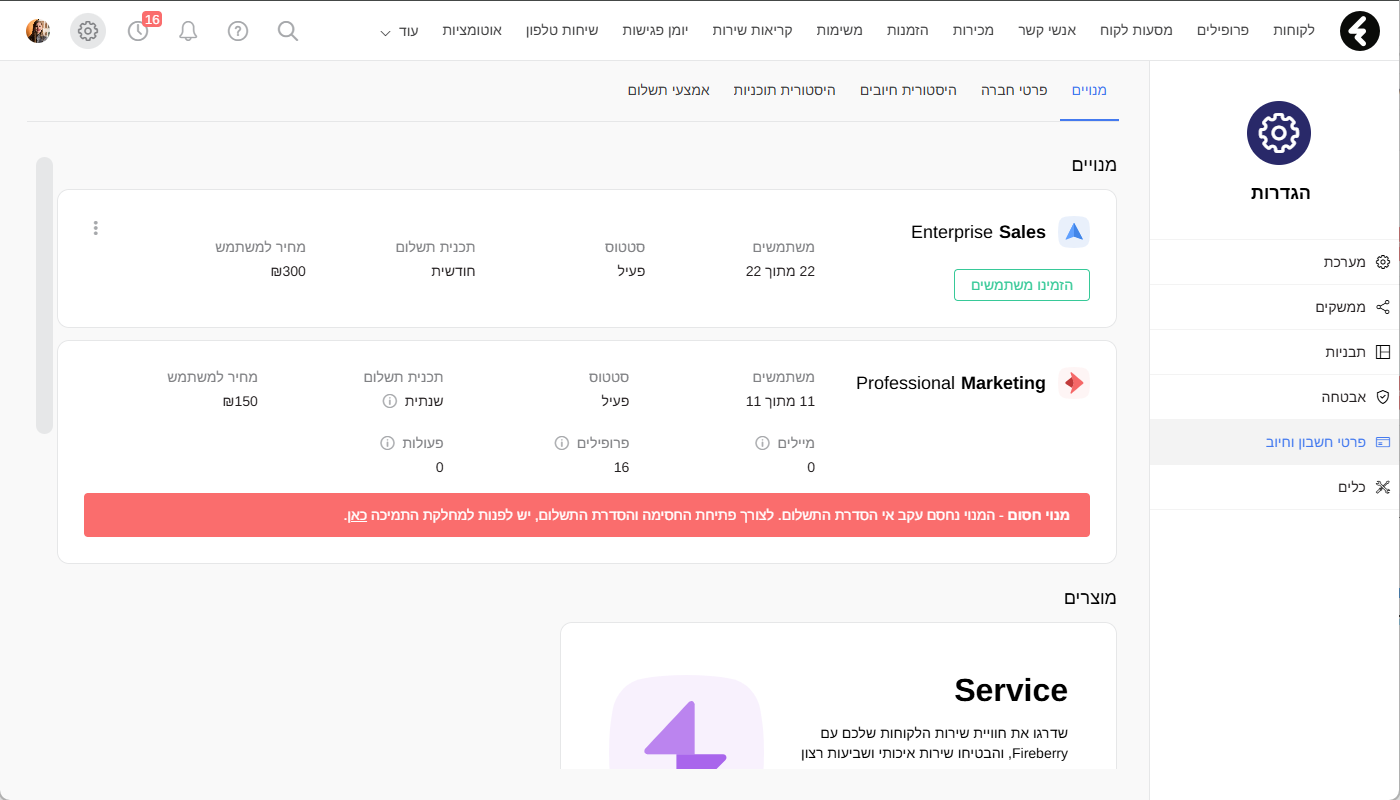
Task: Click the מוצרים section heading
Action: click(x=1090, y=598)
